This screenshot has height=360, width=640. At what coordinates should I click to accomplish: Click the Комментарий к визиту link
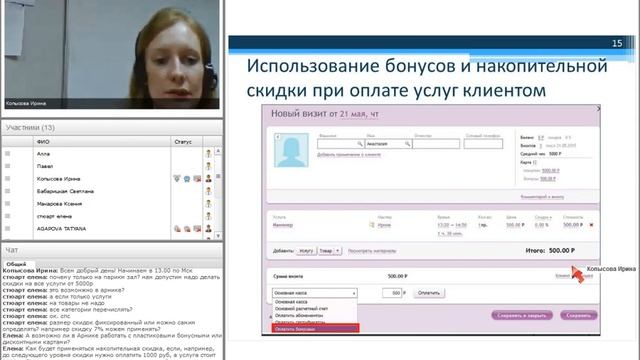point(542,197)
